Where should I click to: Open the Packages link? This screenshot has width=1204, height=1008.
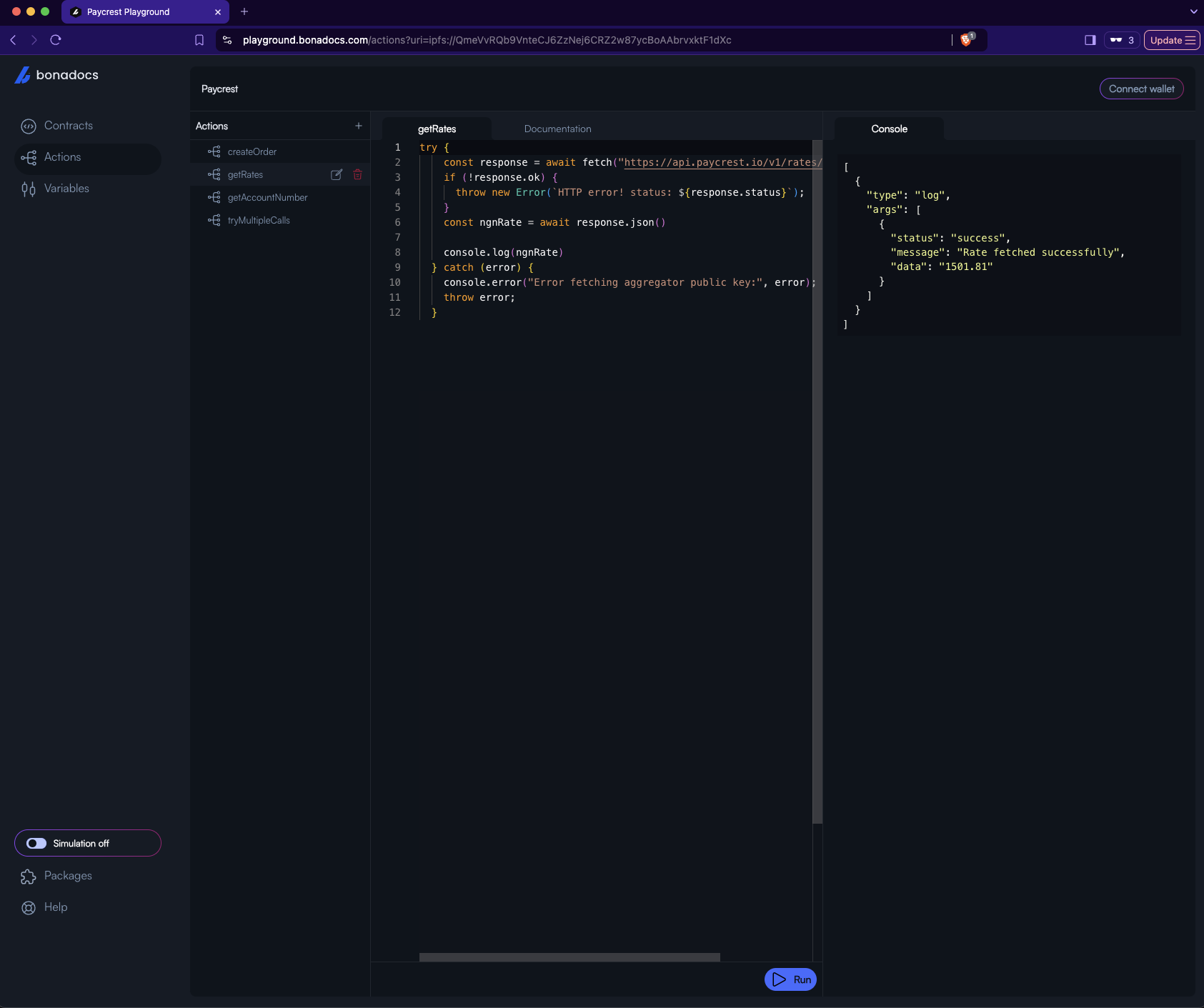pos(69,876)
